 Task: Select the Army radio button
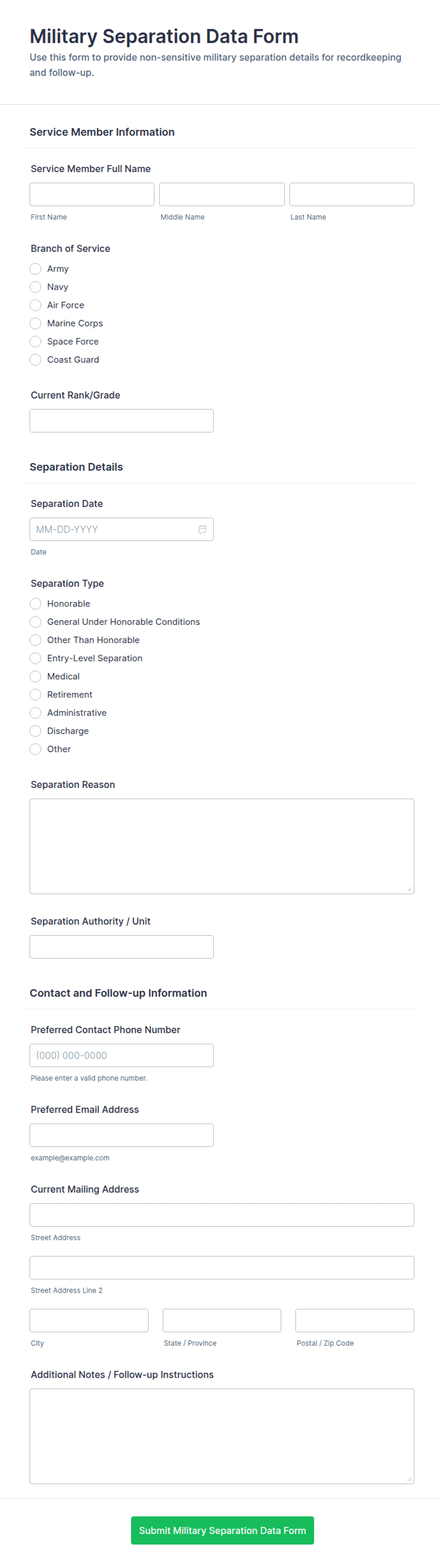pyautogui.click(x=35, y=269)
